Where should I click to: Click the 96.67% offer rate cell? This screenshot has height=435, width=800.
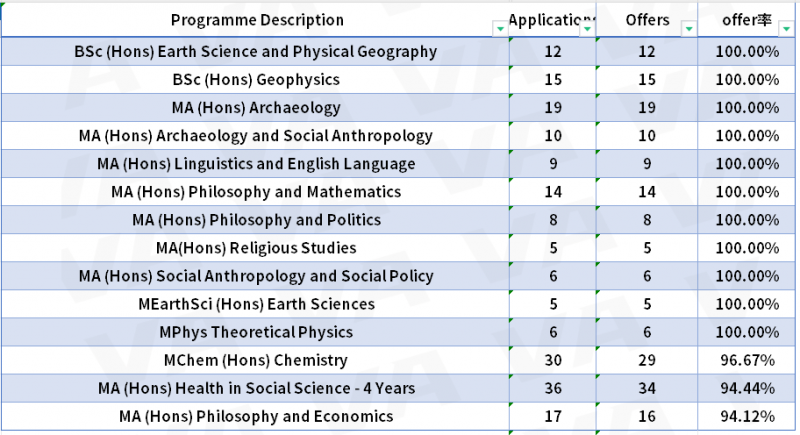747,360
